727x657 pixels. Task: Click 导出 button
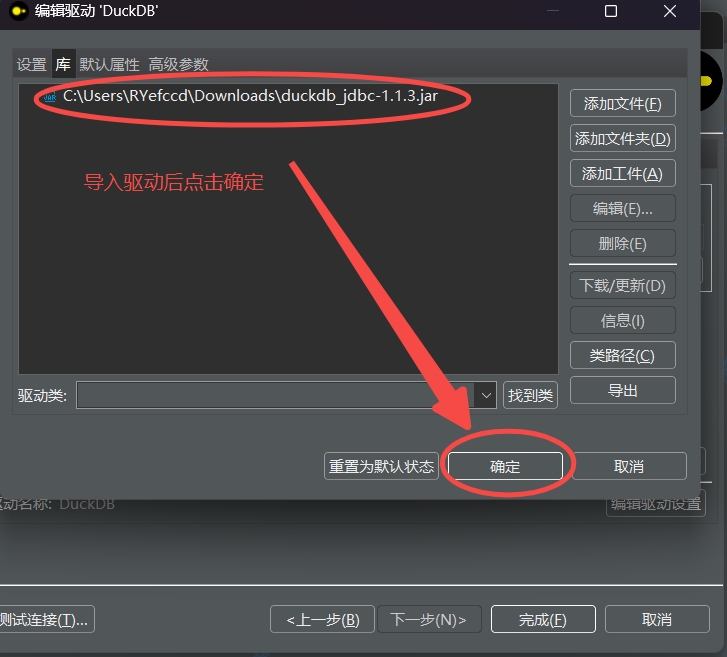(622, 390)
